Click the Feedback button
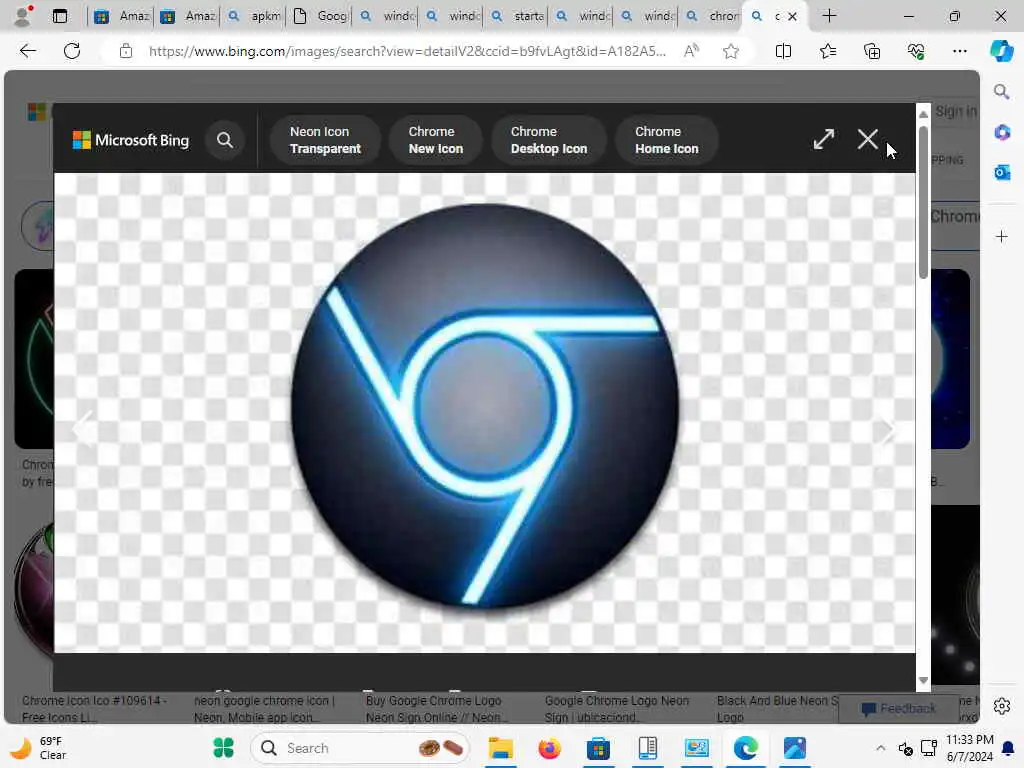This screenshot has height=768, width=1024. [898, 709]
